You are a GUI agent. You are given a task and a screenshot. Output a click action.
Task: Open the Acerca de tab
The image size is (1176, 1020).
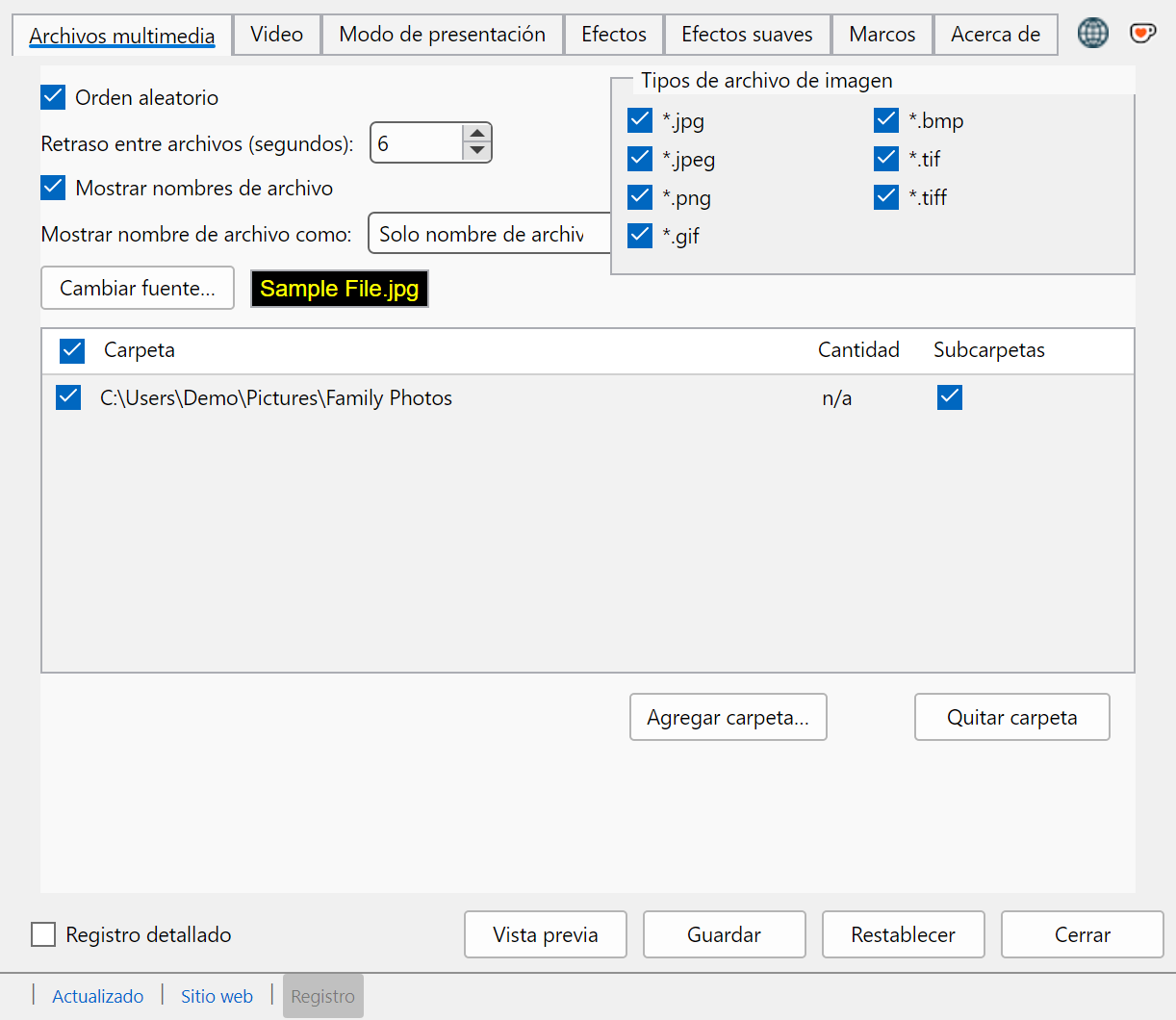coord(996,35)
